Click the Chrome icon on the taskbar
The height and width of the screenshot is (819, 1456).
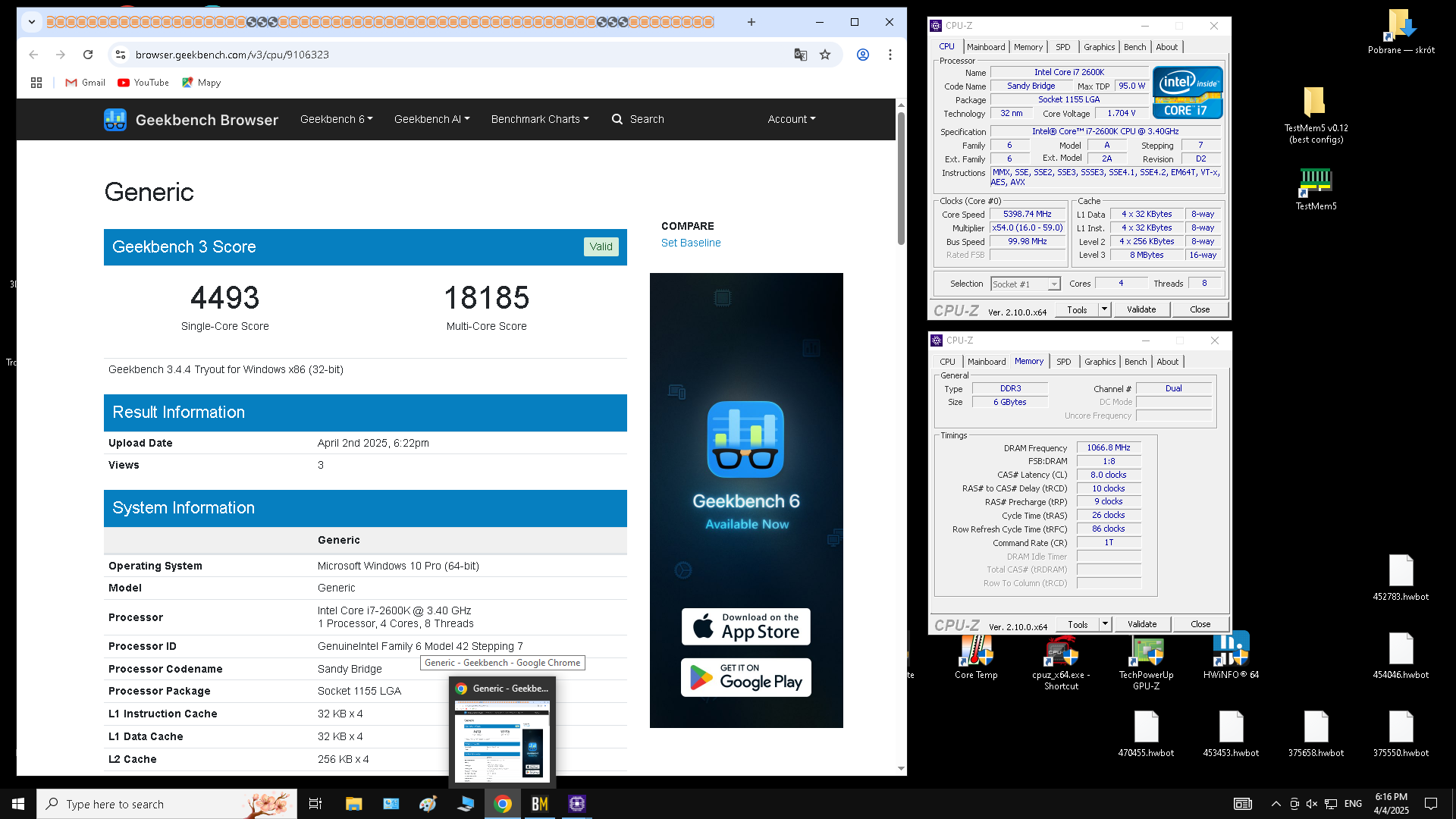(x=502, y=804)
